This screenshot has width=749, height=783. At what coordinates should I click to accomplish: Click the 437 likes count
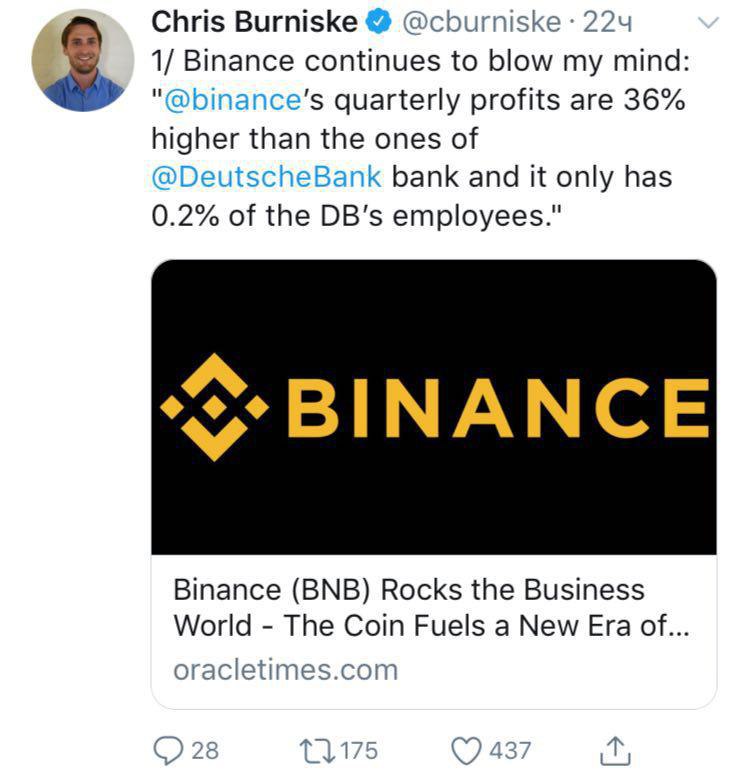(510, 751)
